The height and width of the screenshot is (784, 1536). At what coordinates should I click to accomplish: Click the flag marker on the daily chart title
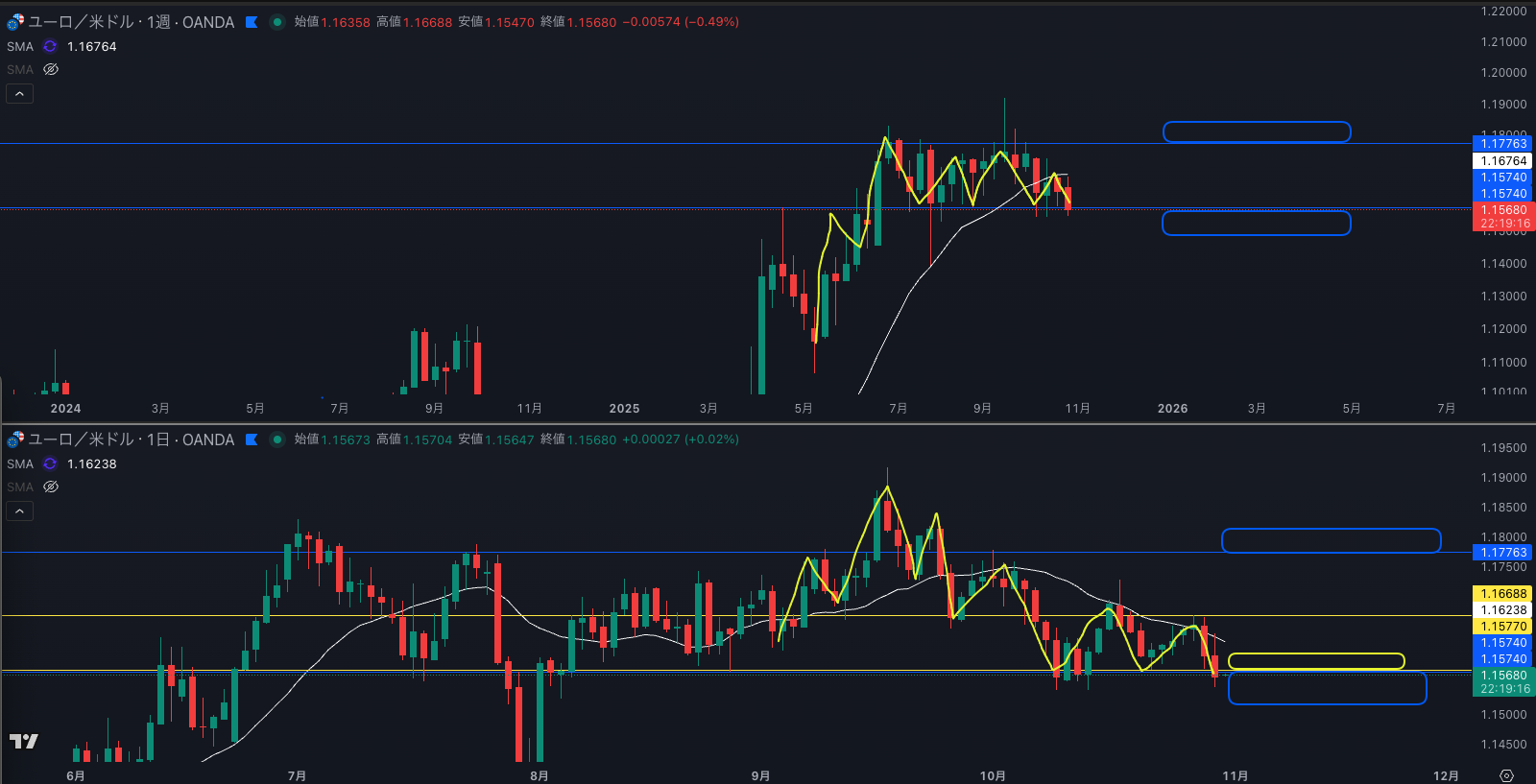(252, 440)
